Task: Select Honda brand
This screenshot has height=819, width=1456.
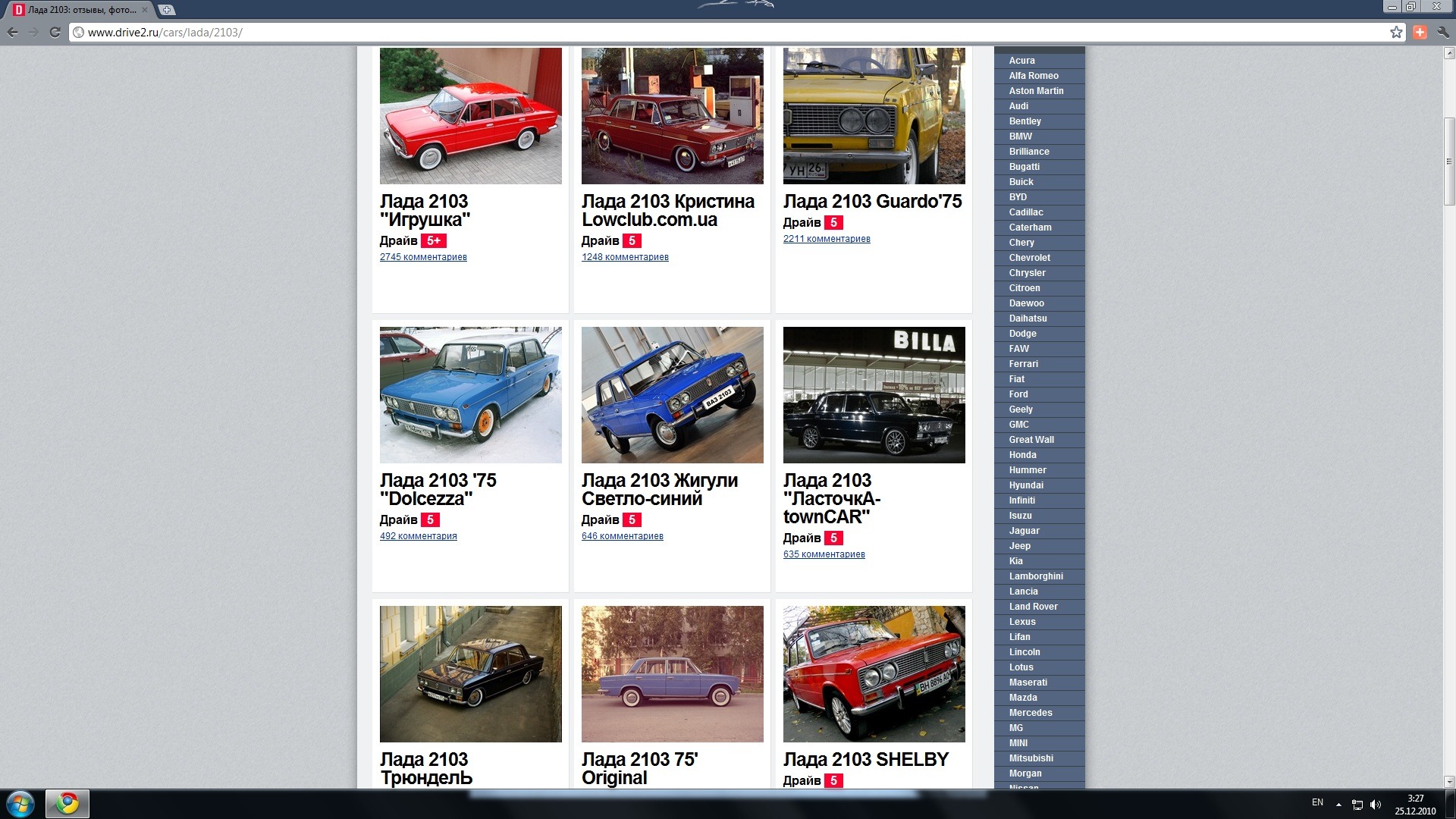Action: point(1040,455)
